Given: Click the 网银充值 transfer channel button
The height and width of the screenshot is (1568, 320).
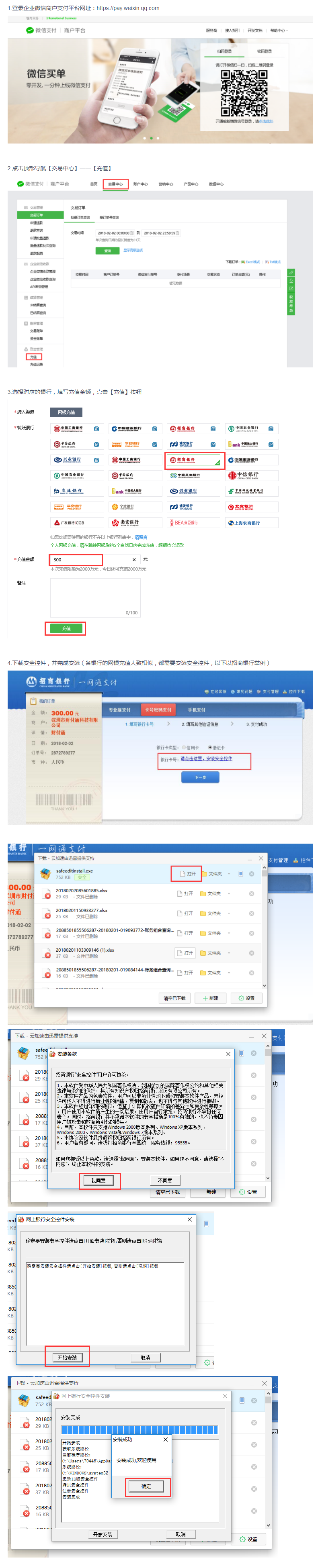Looking at the screenshot, I should click(66, 412).
